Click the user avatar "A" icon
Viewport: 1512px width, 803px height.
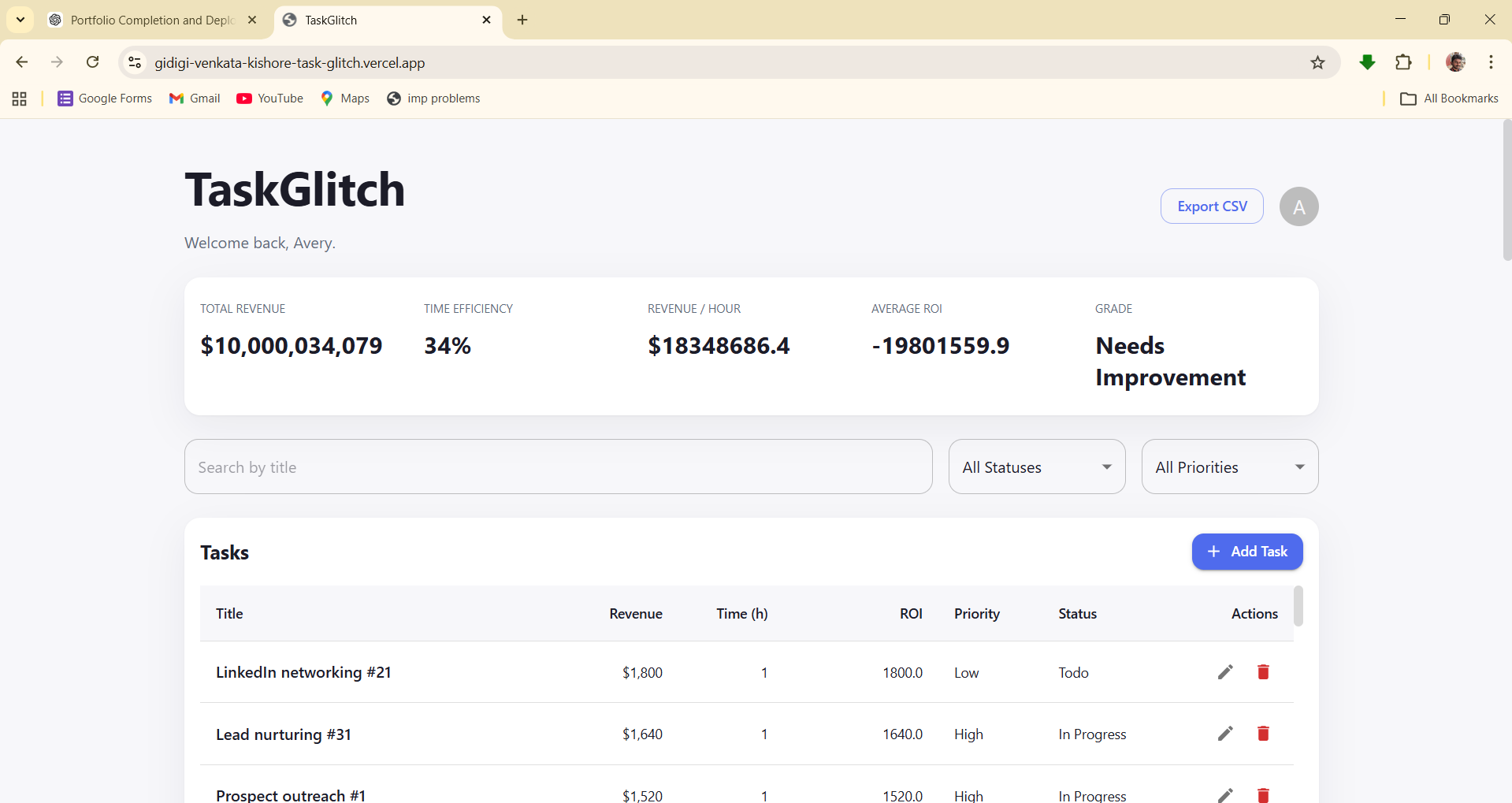tap(1298, 206)
